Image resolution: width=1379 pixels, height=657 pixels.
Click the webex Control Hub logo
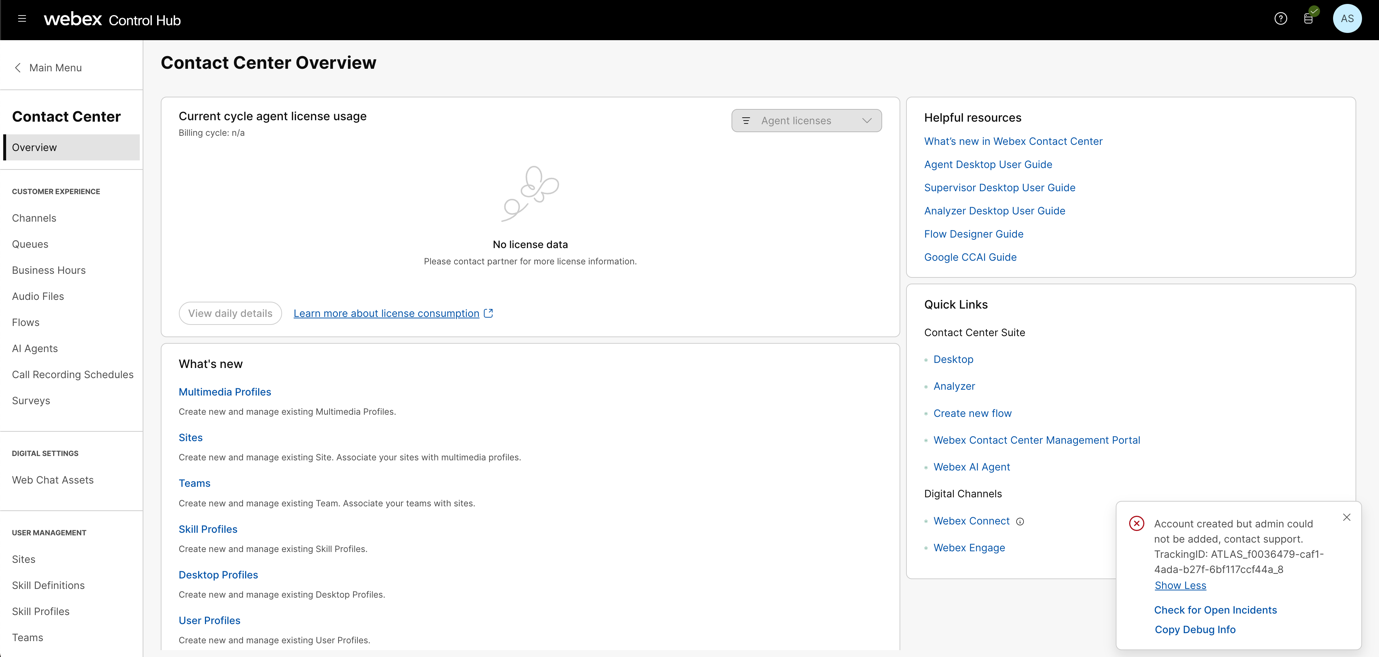coord(112,19)
